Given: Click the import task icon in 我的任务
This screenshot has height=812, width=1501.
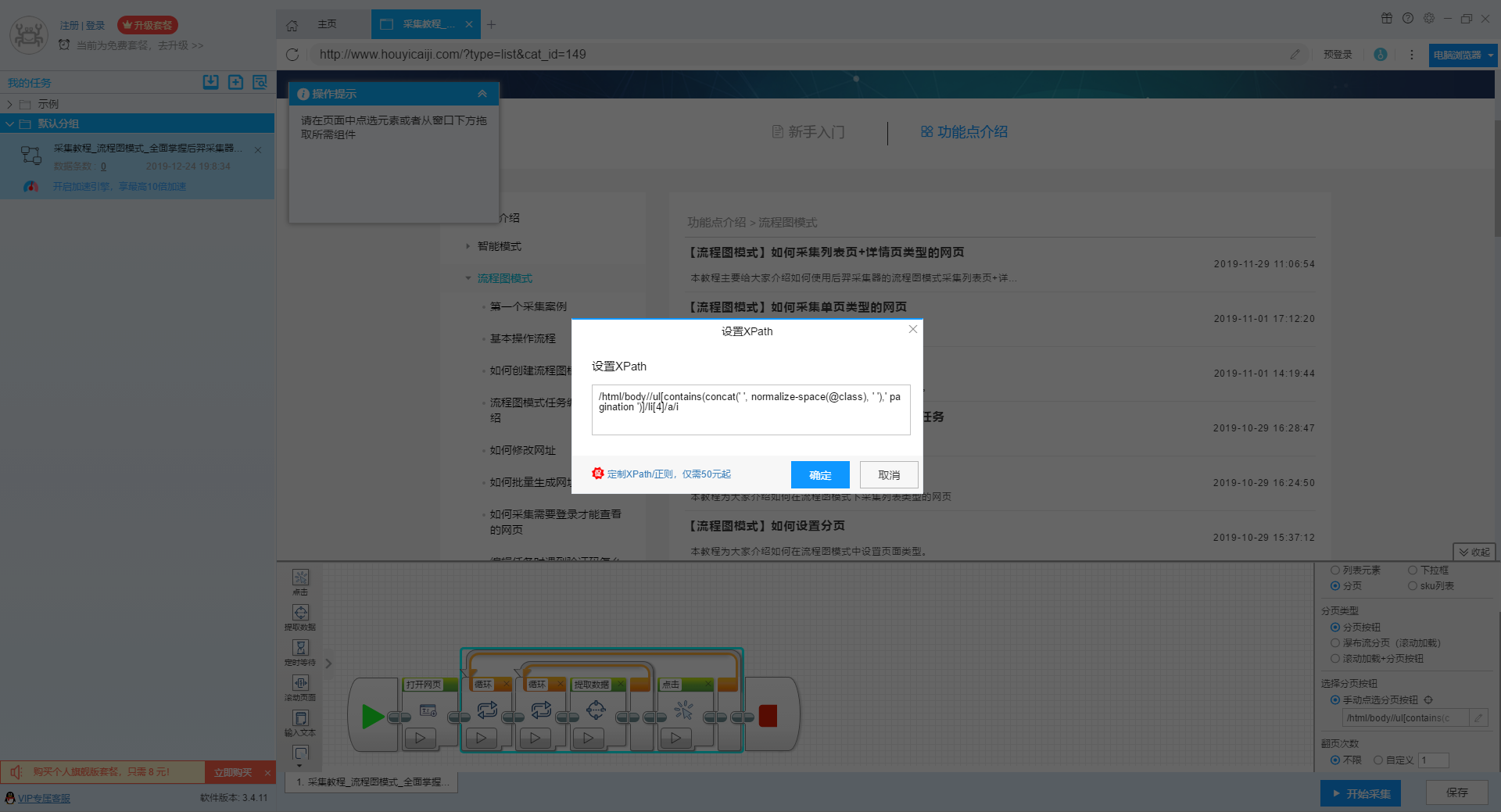Looking at the screenshot, I should pyautogui.click(x=211, y=82).
